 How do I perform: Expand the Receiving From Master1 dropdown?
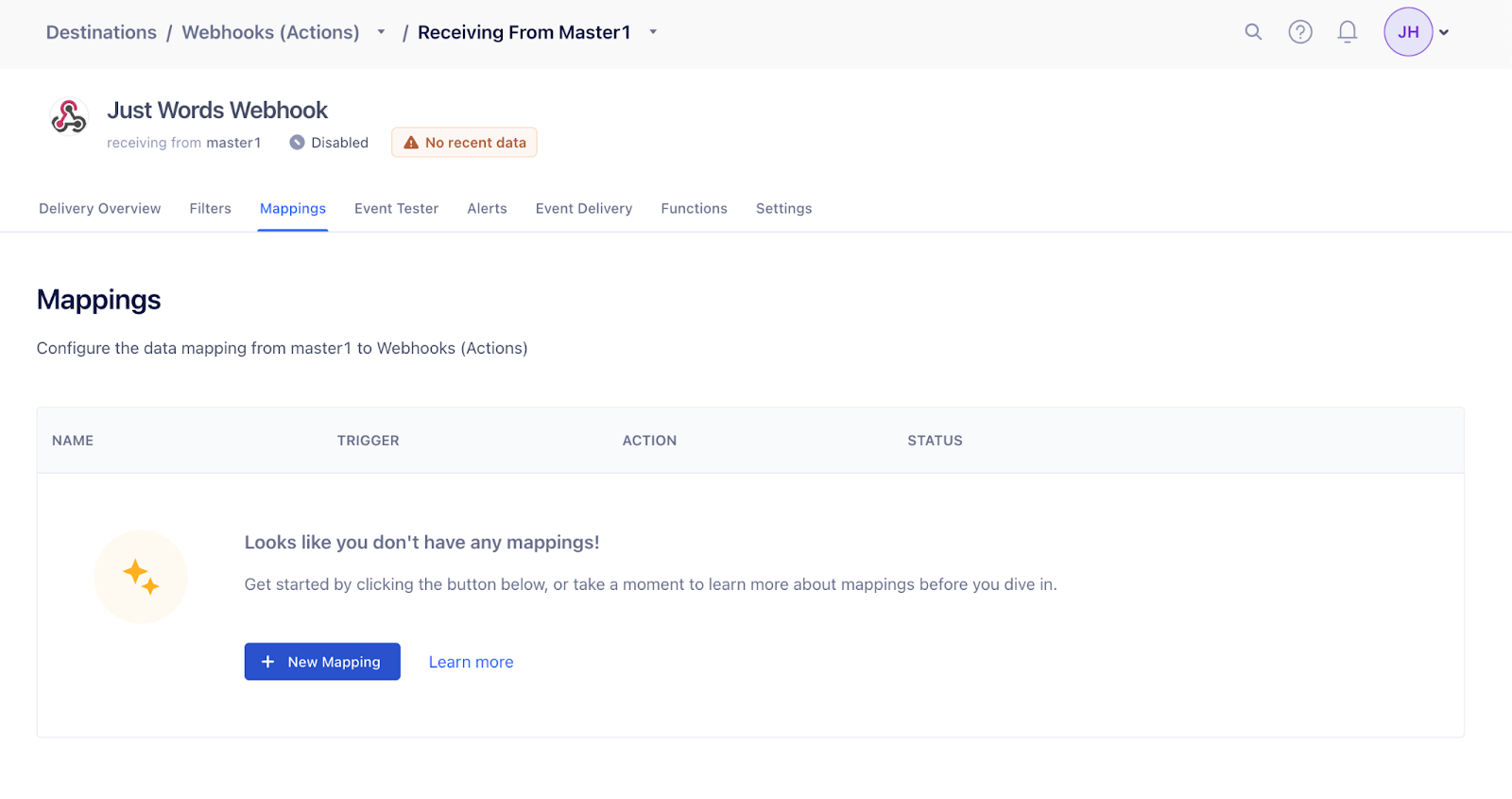[x=653, y=32]
